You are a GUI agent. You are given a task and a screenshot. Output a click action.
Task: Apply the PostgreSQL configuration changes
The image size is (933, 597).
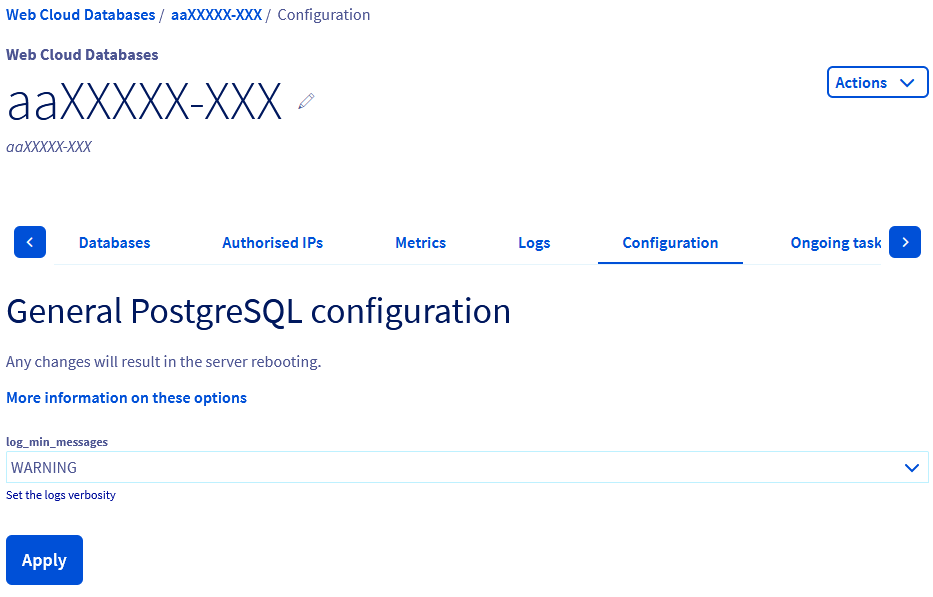point(44,560)
